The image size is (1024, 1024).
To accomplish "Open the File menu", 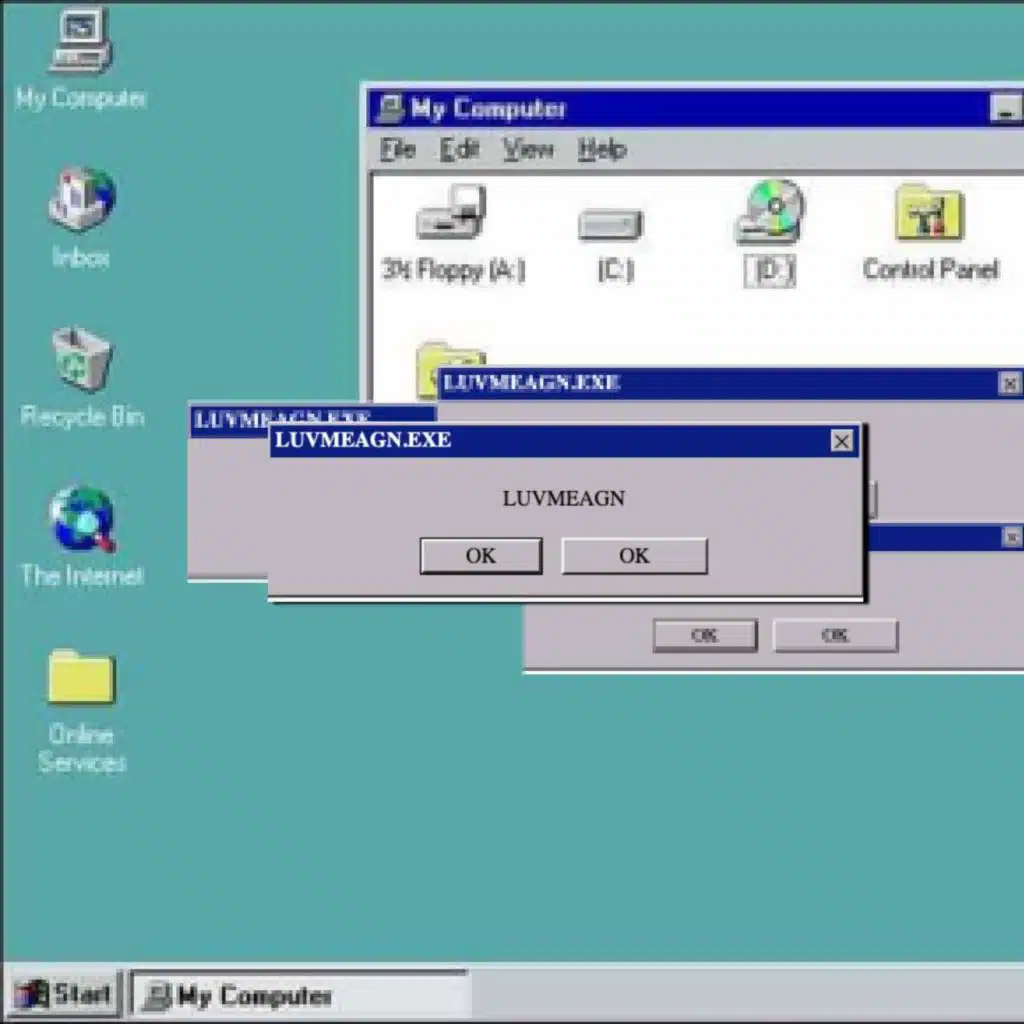I will tap(397, 150).
